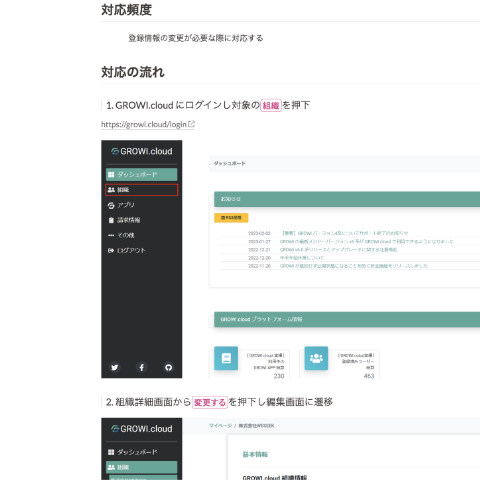Click the pink 組織 label in step 1 heading

tap(271, 106)
